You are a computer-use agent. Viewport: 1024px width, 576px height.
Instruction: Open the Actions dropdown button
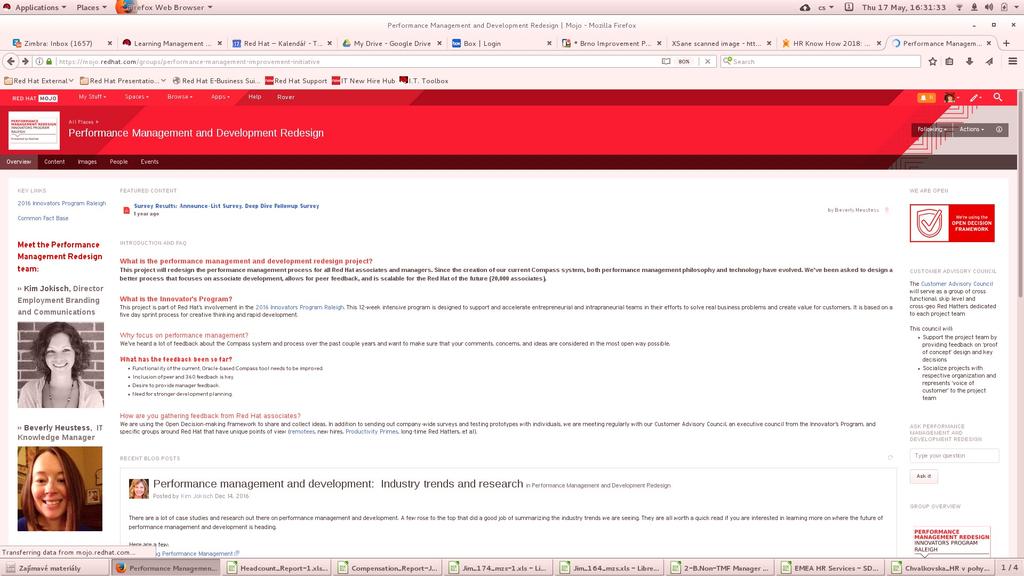[x=972, y=129]
